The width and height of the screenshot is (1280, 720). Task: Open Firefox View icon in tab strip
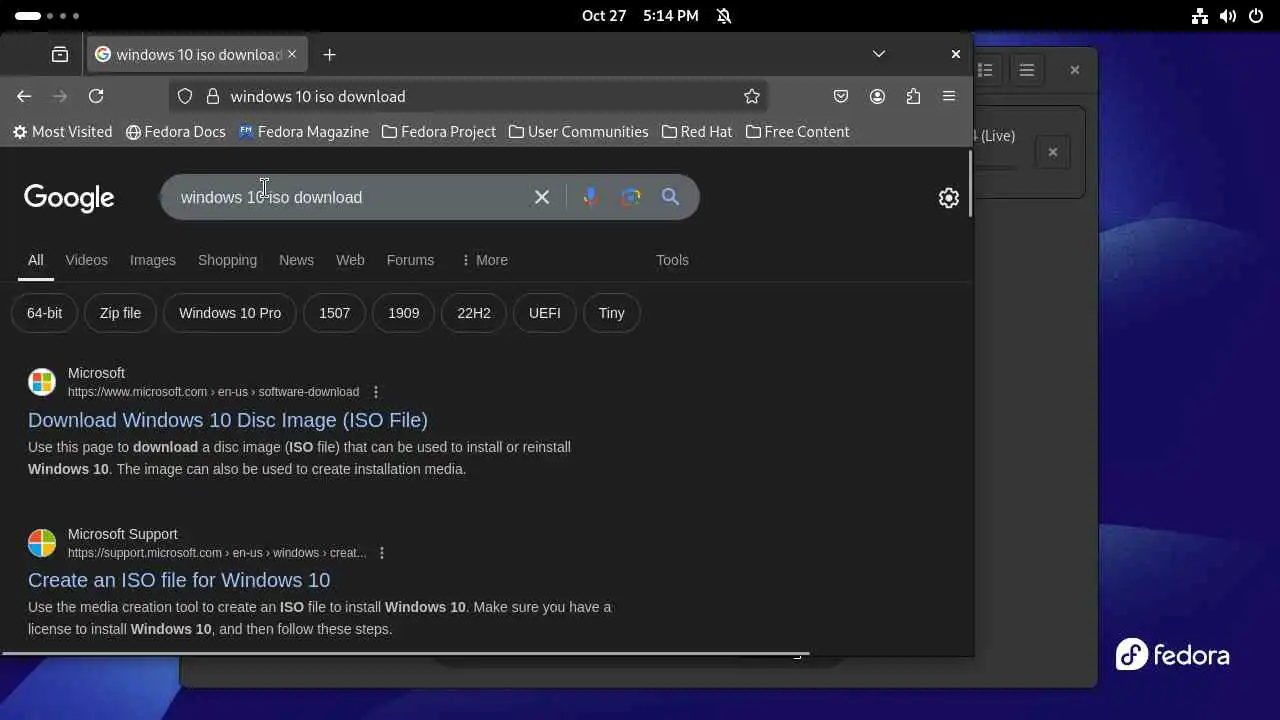tap(60, 54)
